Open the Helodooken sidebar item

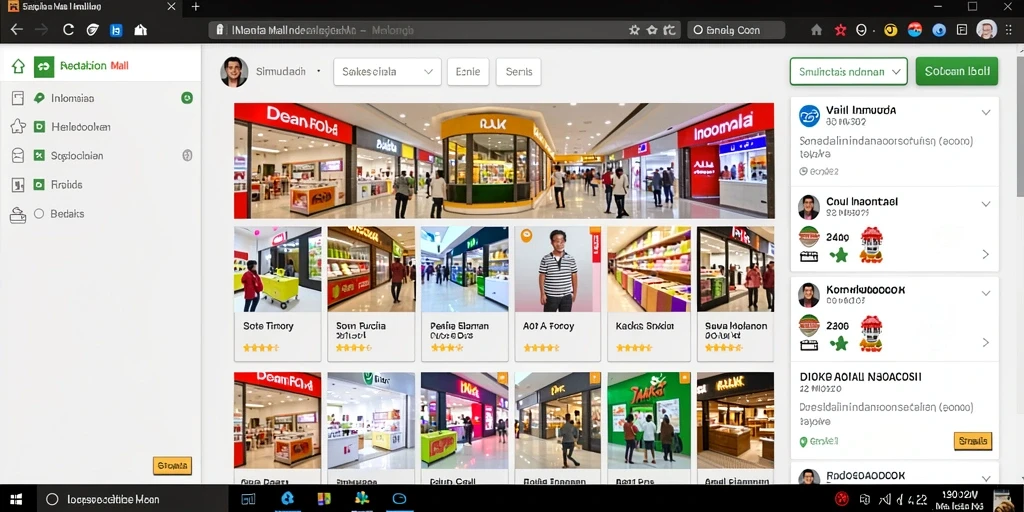(x=80, y=127)
